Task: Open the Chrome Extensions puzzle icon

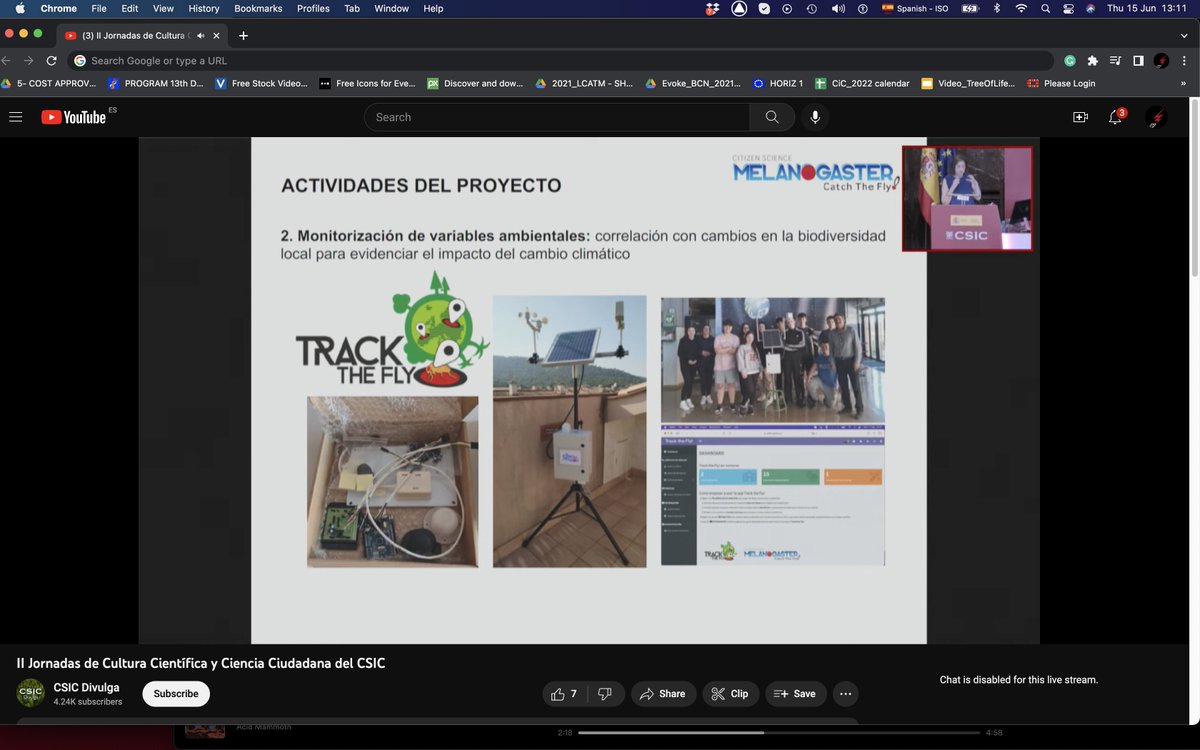Action: [1093, 61]
